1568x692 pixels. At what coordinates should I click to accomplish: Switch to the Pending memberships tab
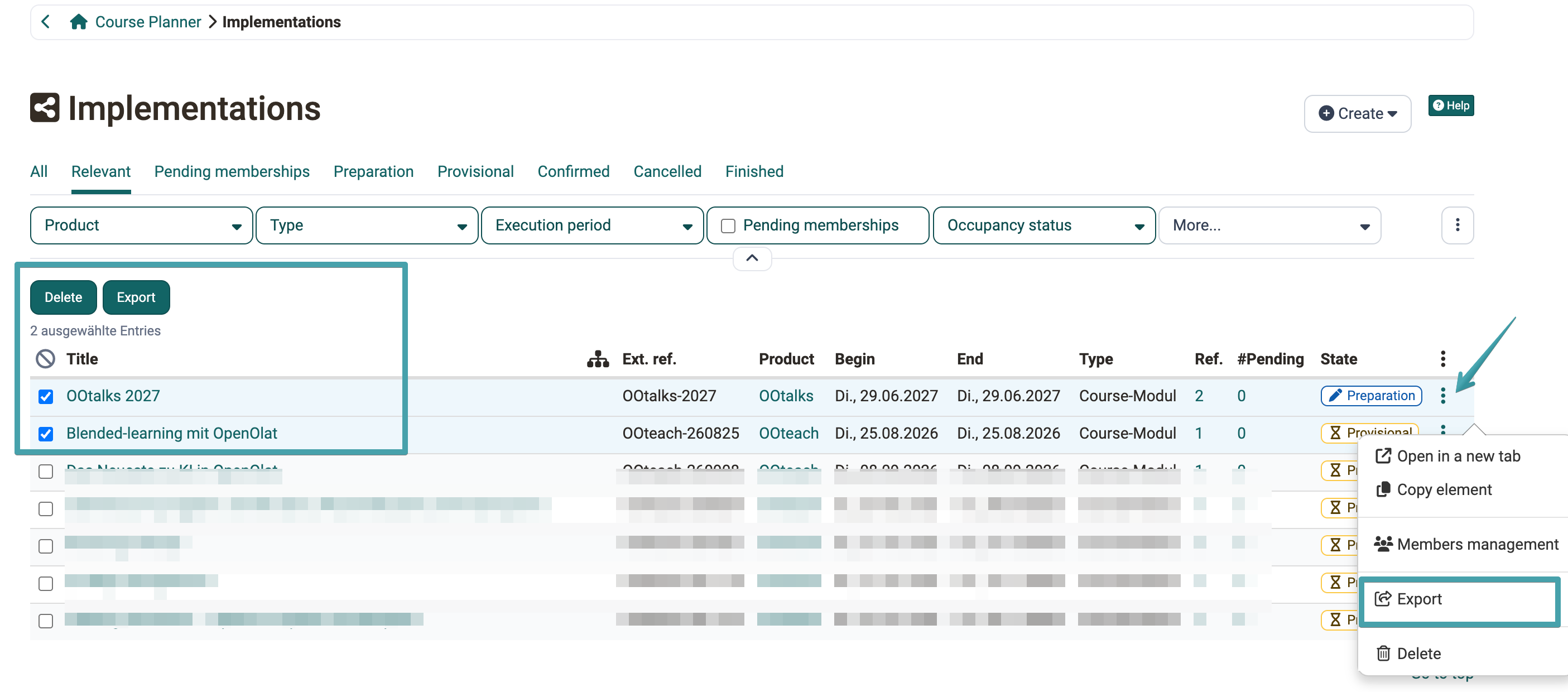coord(232,172)
